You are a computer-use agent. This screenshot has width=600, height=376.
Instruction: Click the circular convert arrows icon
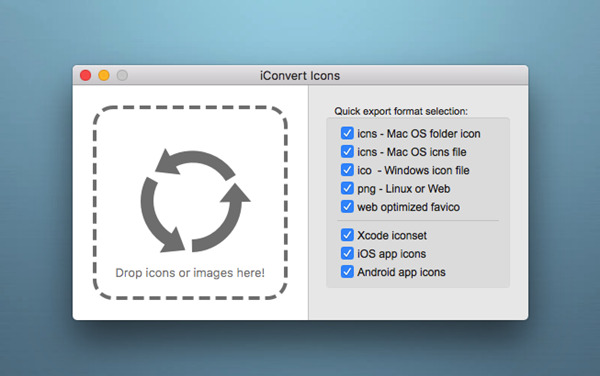[195, 201]
